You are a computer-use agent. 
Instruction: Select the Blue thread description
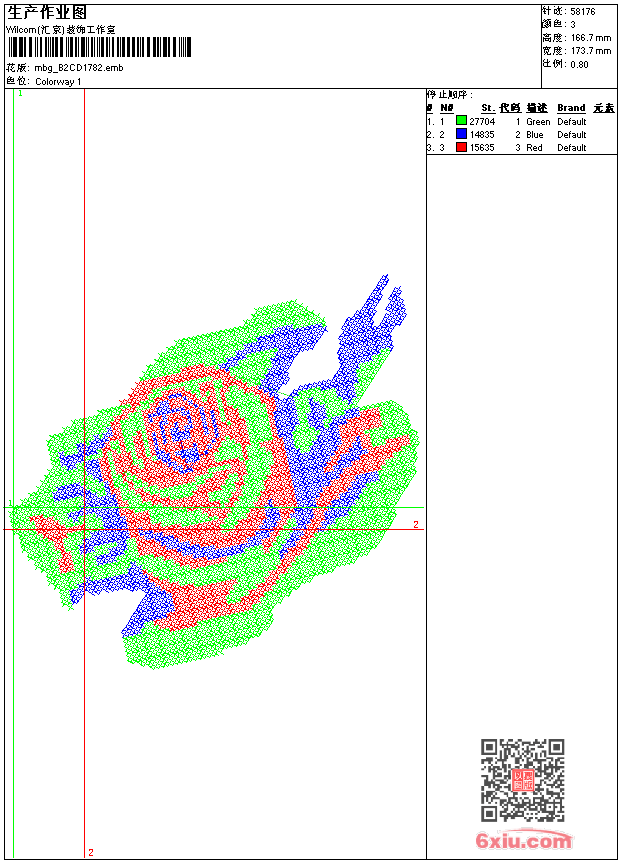click(x=535, y=134)
